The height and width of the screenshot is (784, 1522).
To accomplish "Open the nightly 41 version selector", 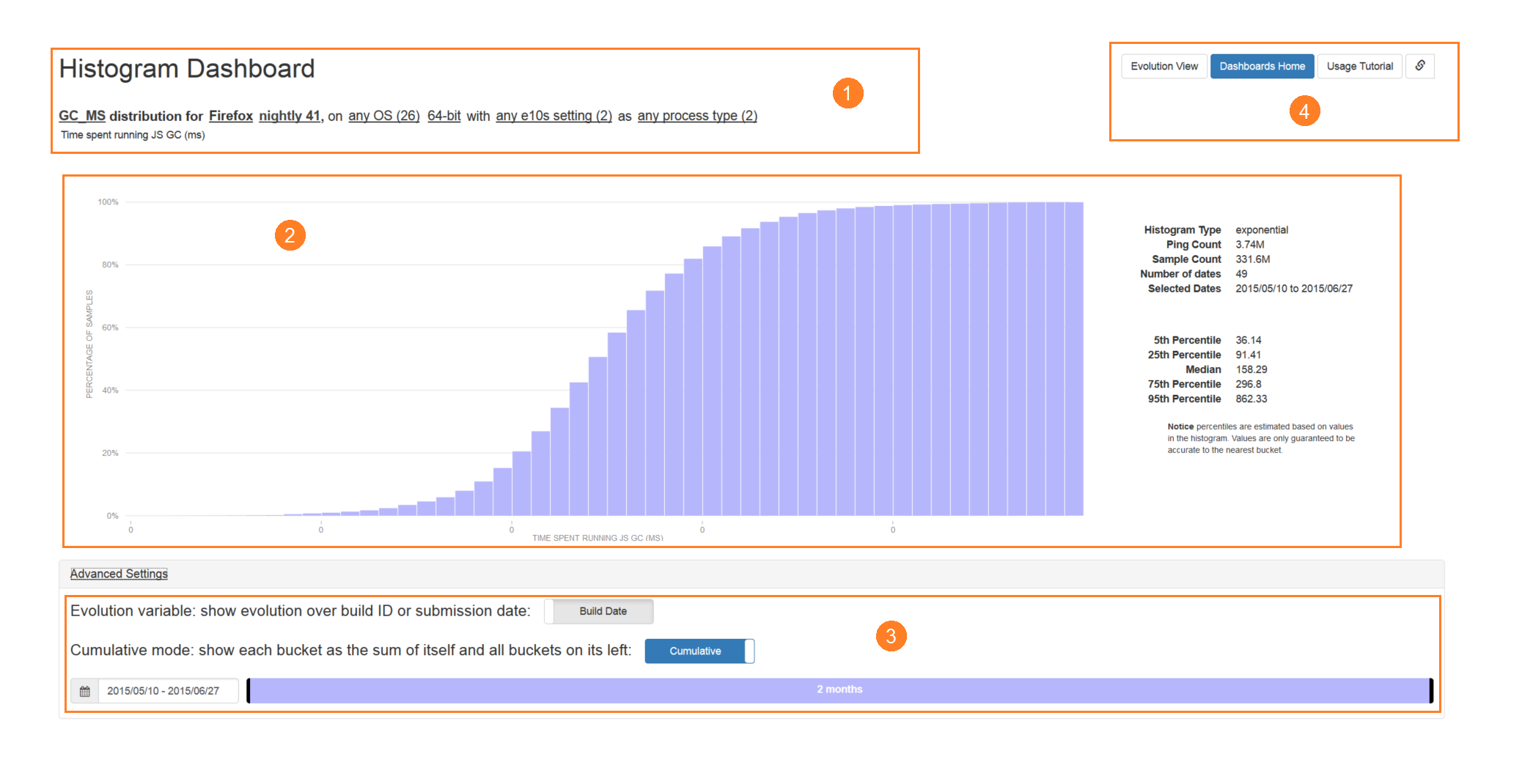I will (290, 116).
